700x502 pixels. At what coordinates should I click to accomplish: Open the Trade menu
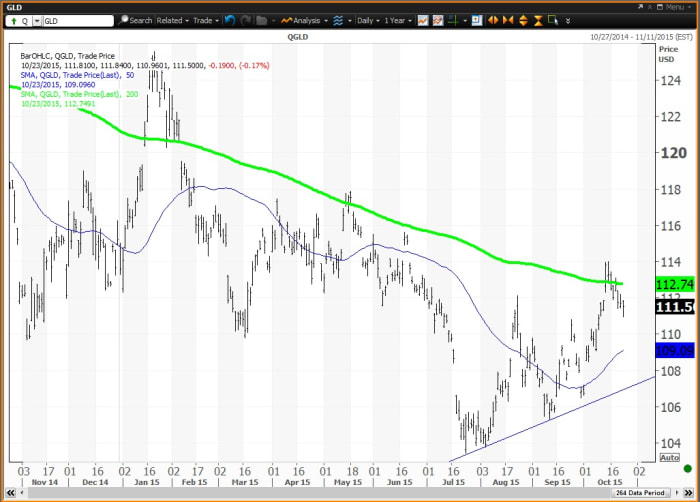pyautogui.click(x=206, y=20)
